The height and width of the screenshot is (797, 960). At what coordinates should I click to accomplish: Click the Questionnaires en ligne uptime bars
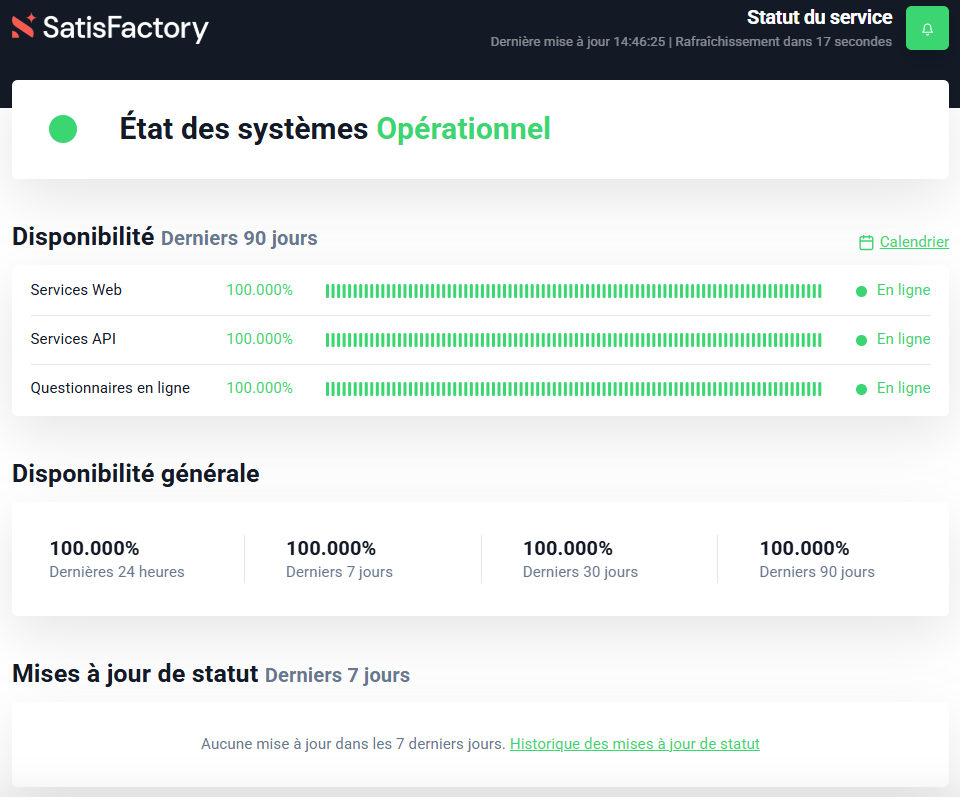tap(573, 389)
